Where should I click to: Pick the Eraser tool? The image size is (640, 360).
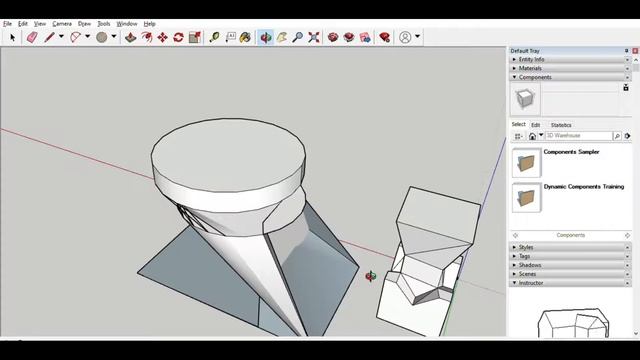(32, 38)
